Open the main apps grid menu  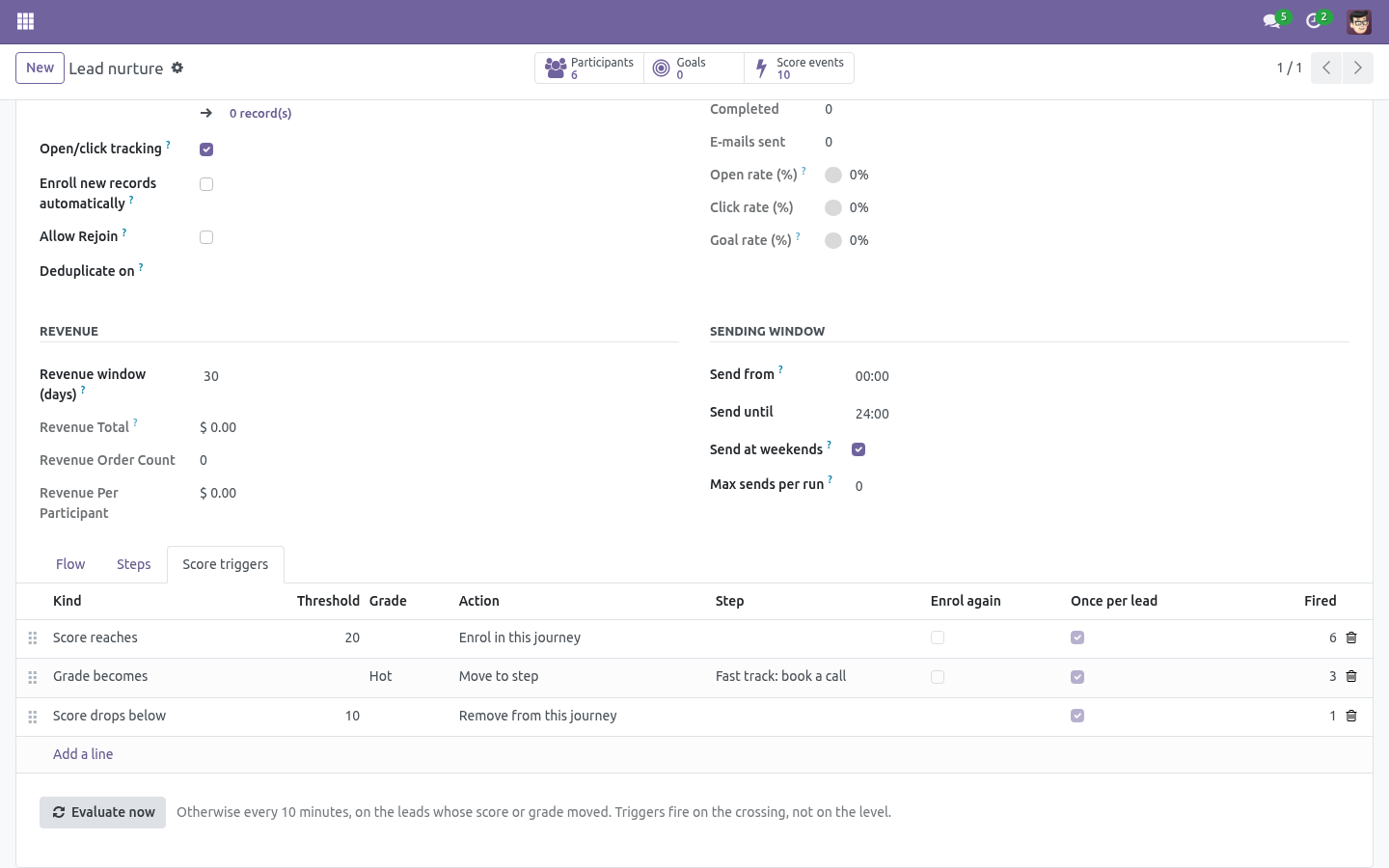tap(26, 21)
